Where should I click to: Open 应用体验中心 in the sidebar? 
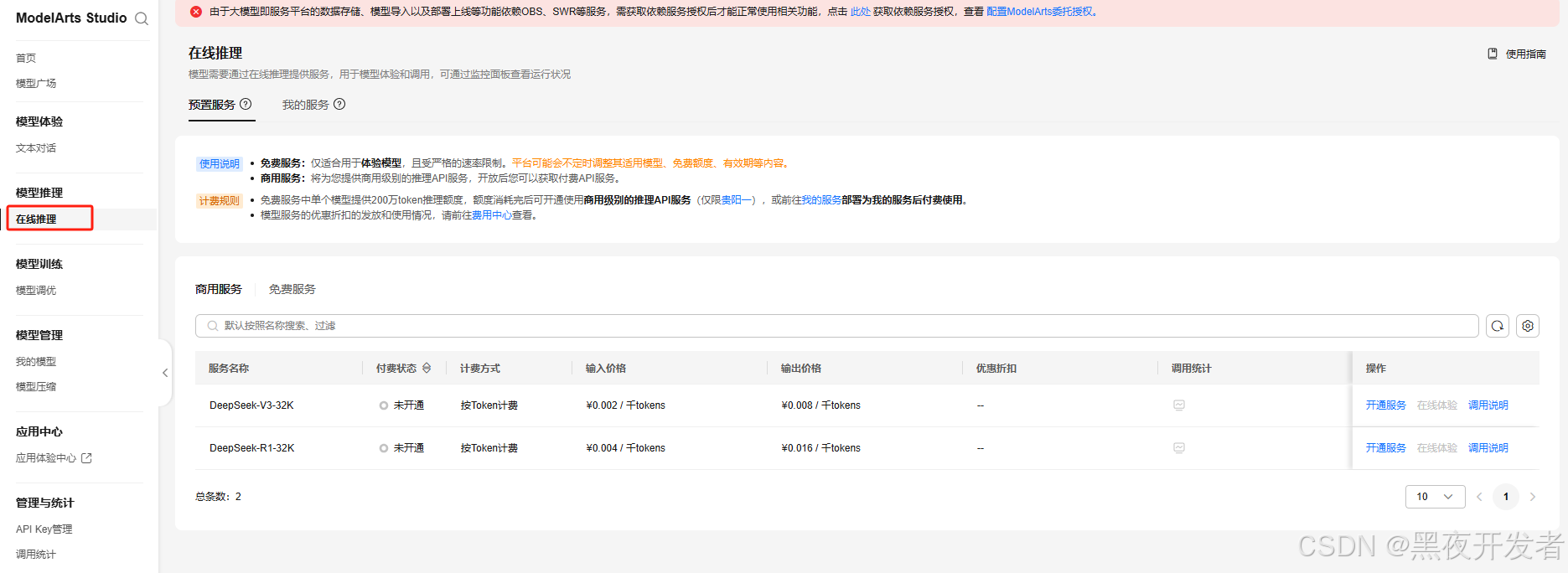pyautogui.click(x=46, y=458)
